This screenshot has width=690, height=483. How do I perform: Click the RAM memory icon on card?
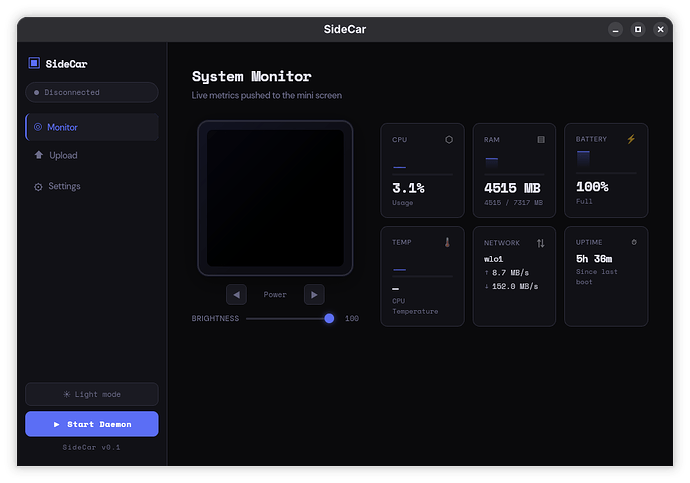click(x=541, y=140)
